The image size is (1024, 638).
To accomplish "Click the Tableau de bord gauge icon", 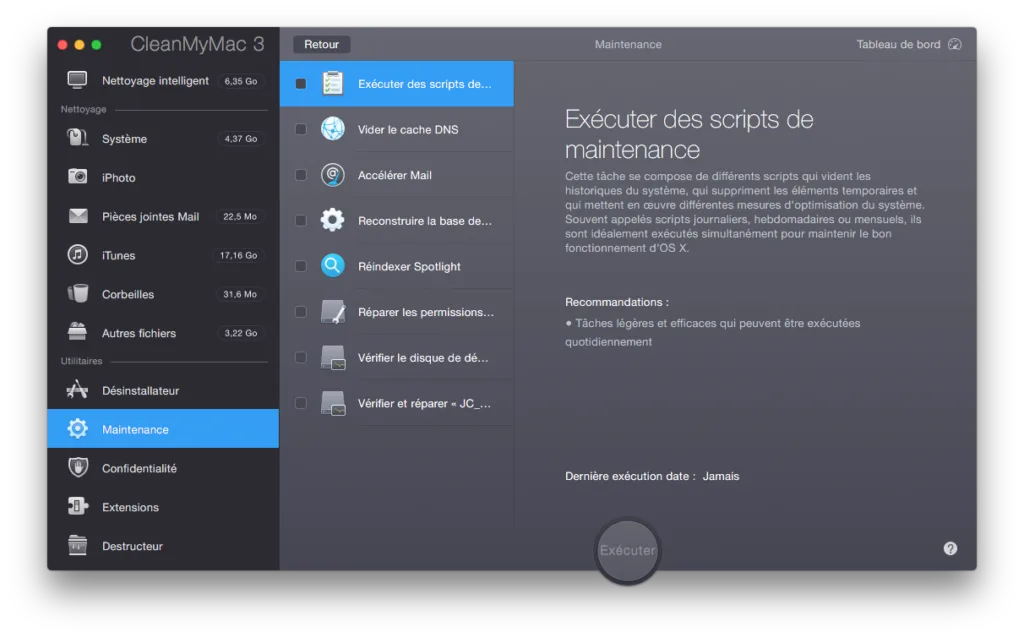I will 955,44.
